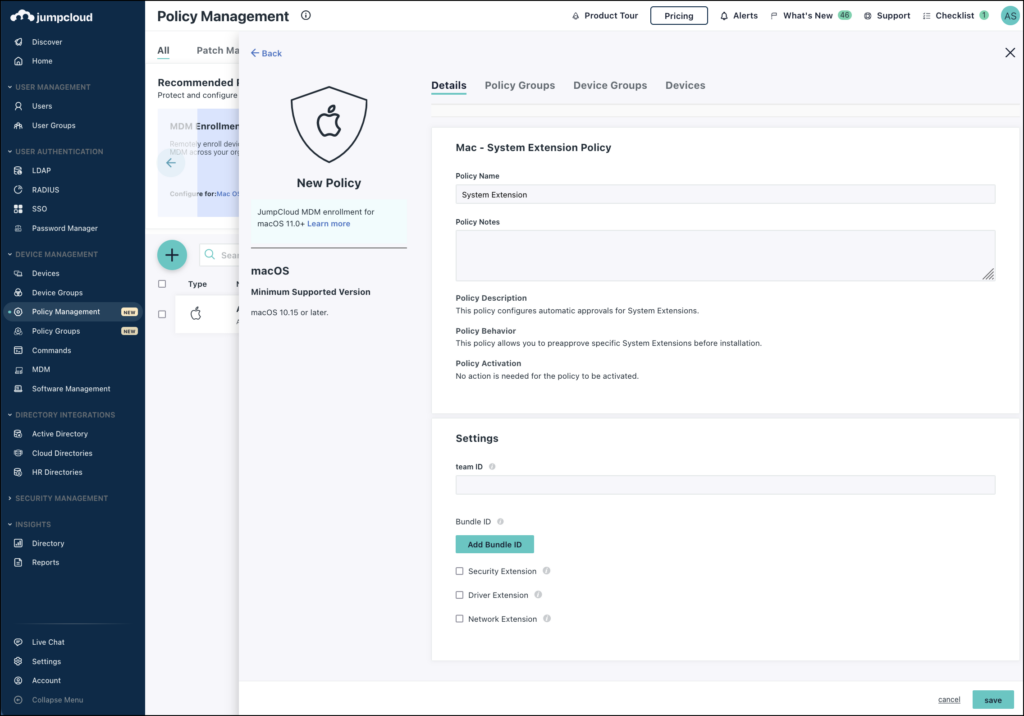
Task: Switch to the Details tab
Action: coord(449,86)
